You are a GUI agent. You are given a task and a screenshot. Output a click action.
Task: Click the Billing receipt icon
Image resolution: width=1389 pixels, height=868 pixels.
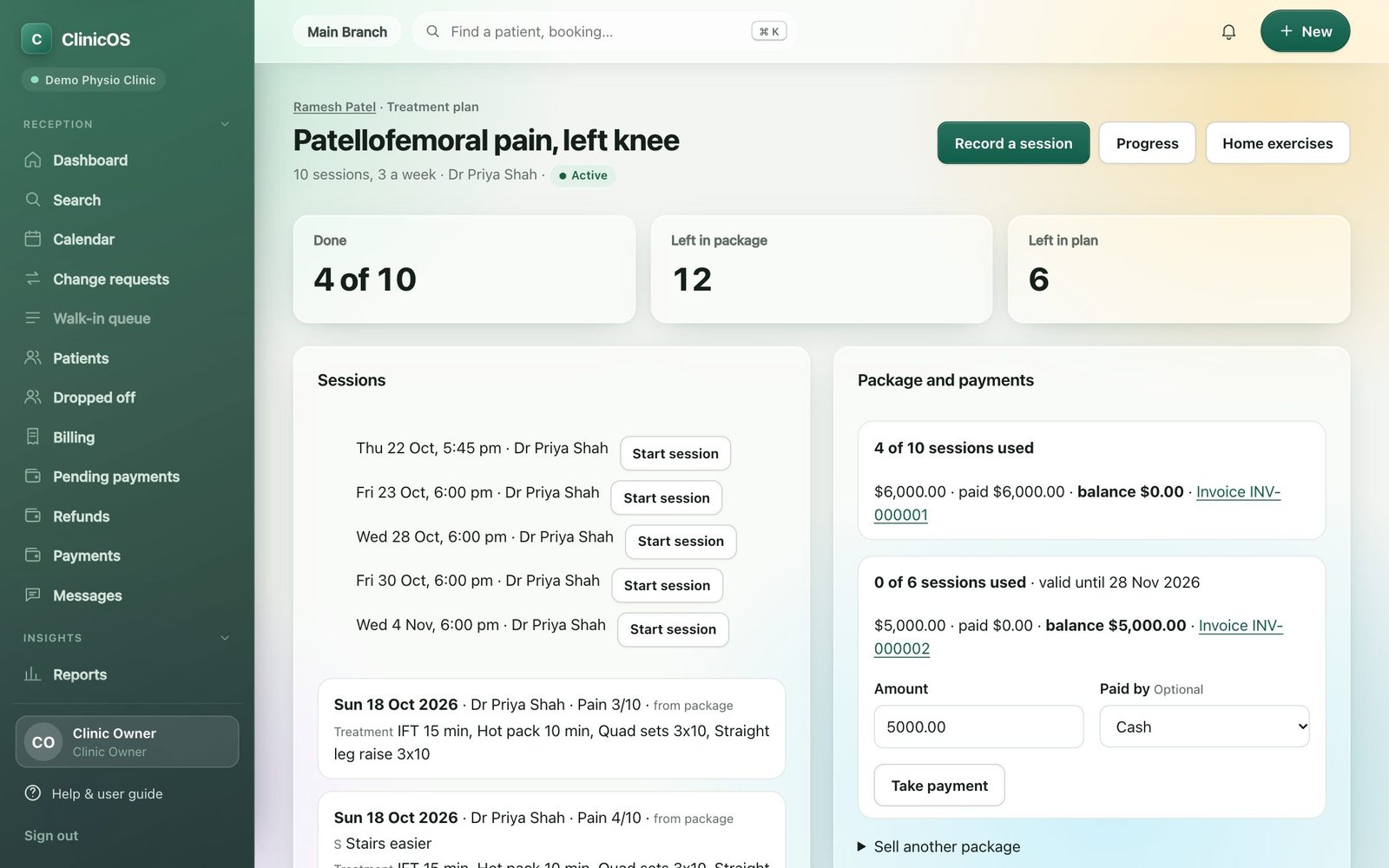pyautogui.click(x=33, y=437)
